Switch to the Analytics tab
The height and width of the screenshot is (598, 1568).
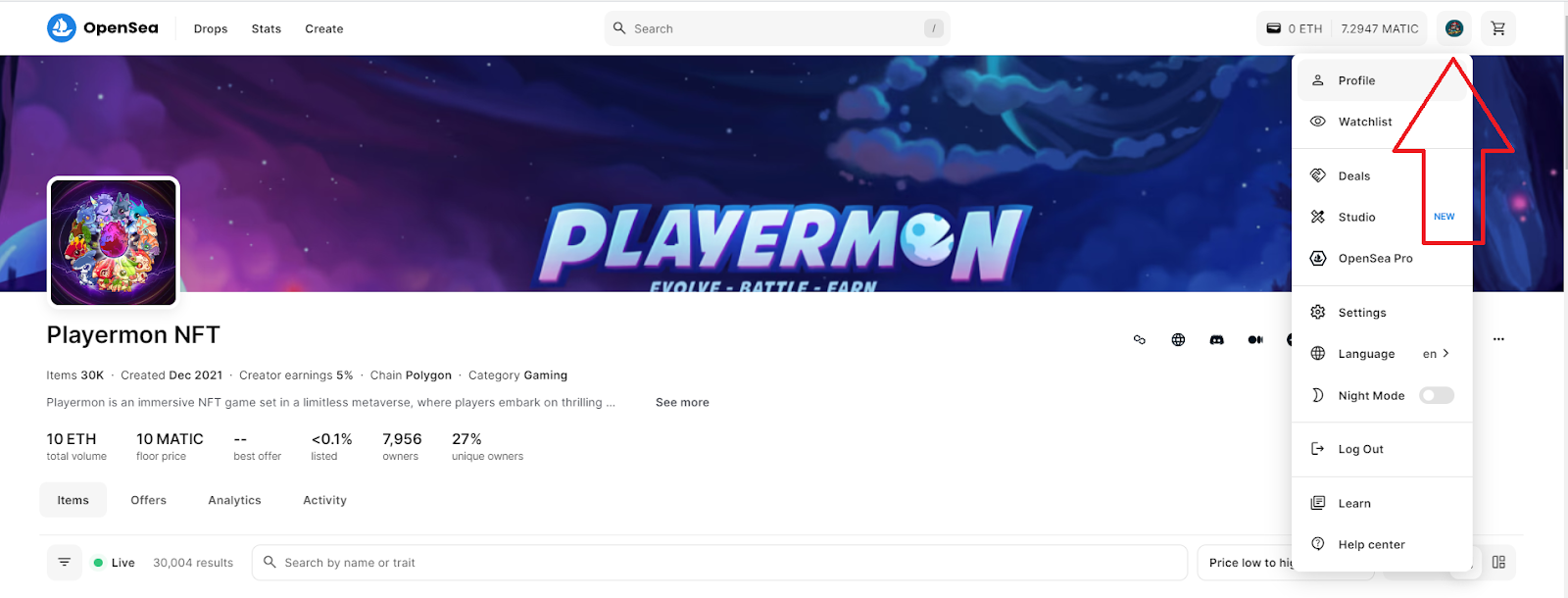(x=234, y=500)
